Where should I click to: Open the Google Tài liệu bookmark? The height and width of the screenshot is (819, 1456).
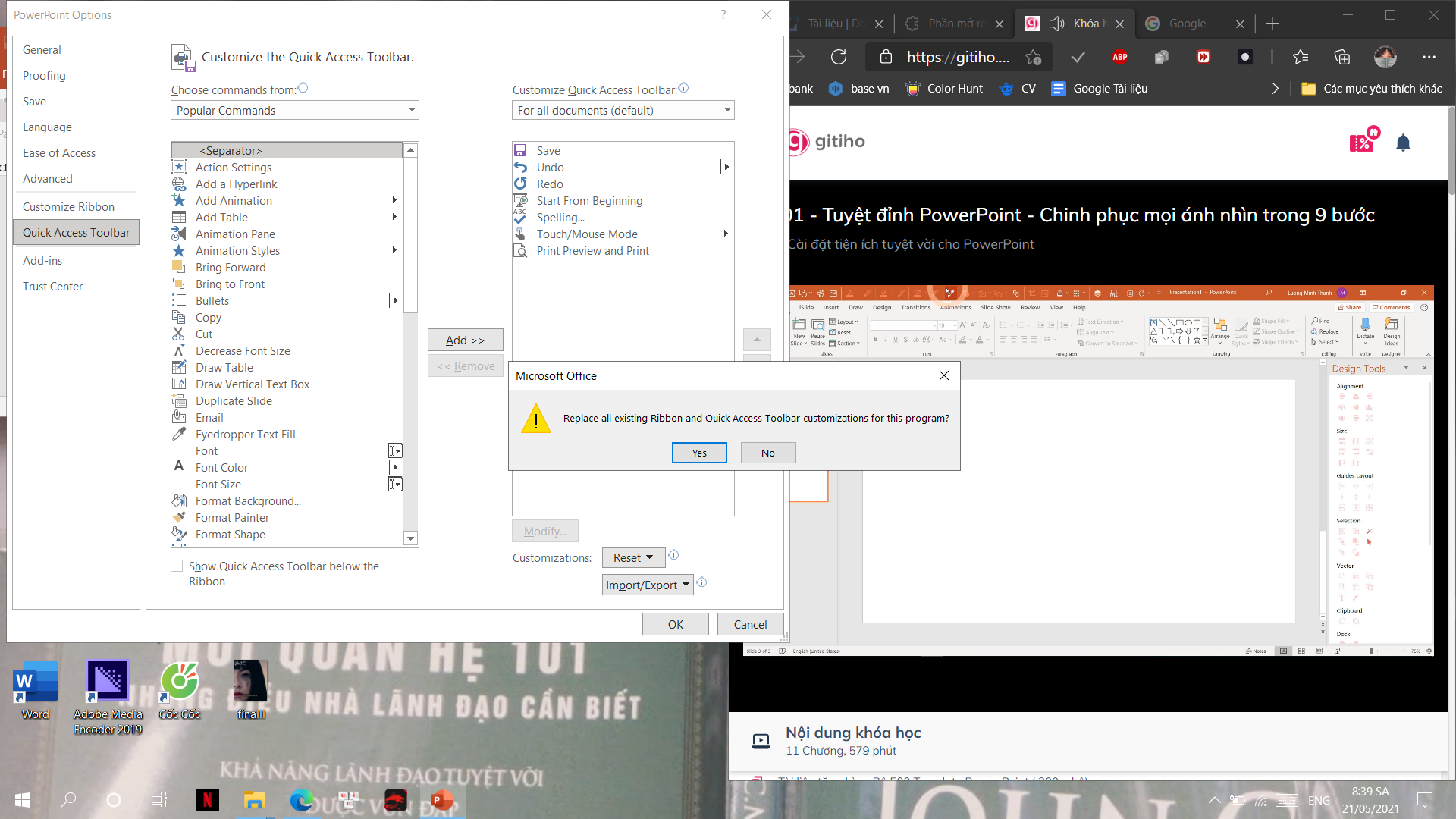click(1100, 89)
